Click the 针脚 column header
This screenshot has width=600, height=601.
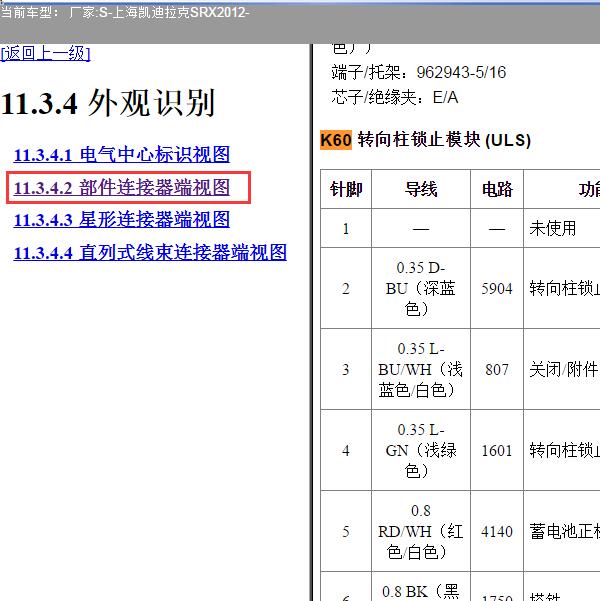pyautogui.click(x=346, y=189)
